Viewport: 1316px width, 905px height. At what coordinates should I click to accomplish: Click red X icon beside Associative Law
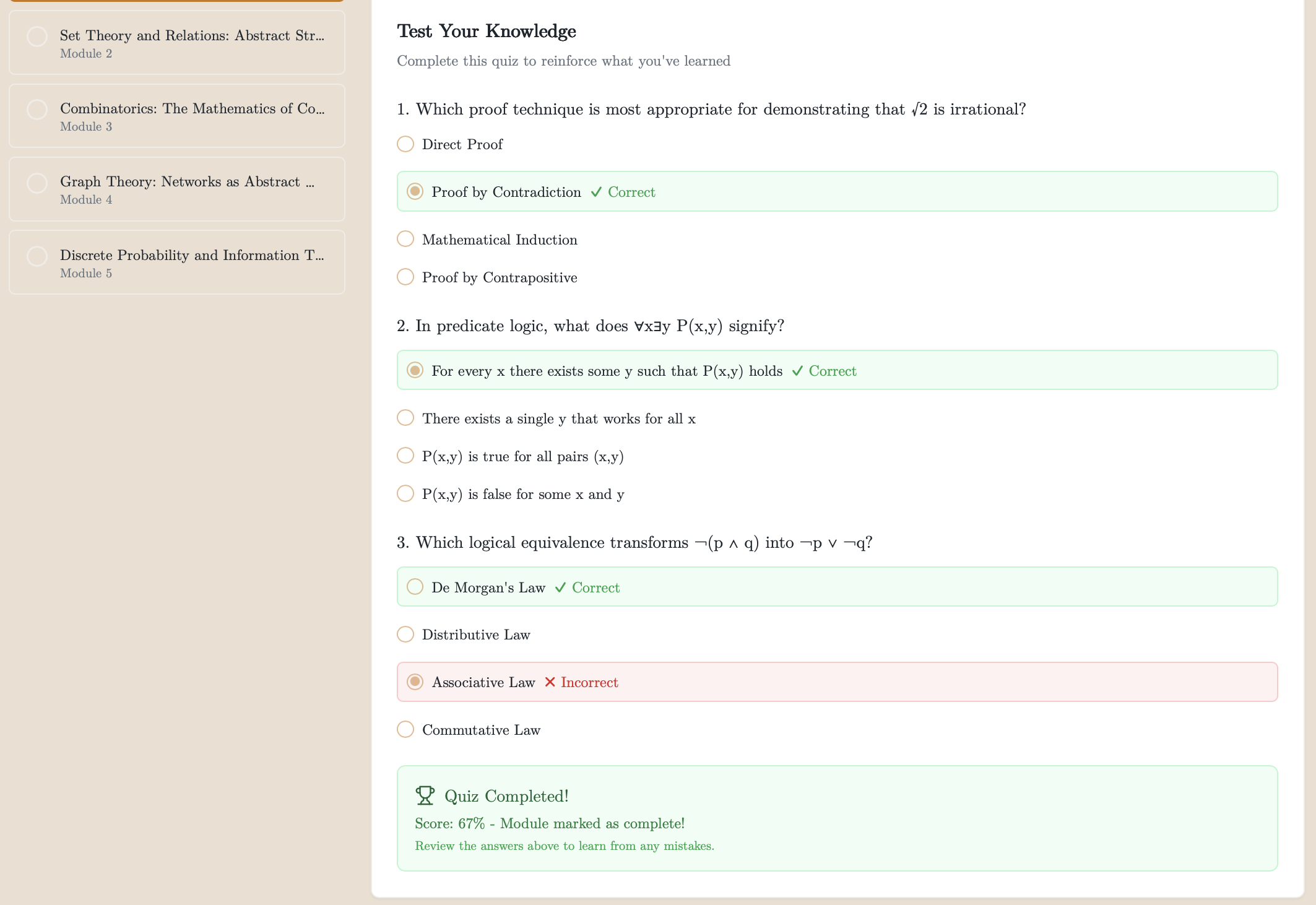point(550,682)
